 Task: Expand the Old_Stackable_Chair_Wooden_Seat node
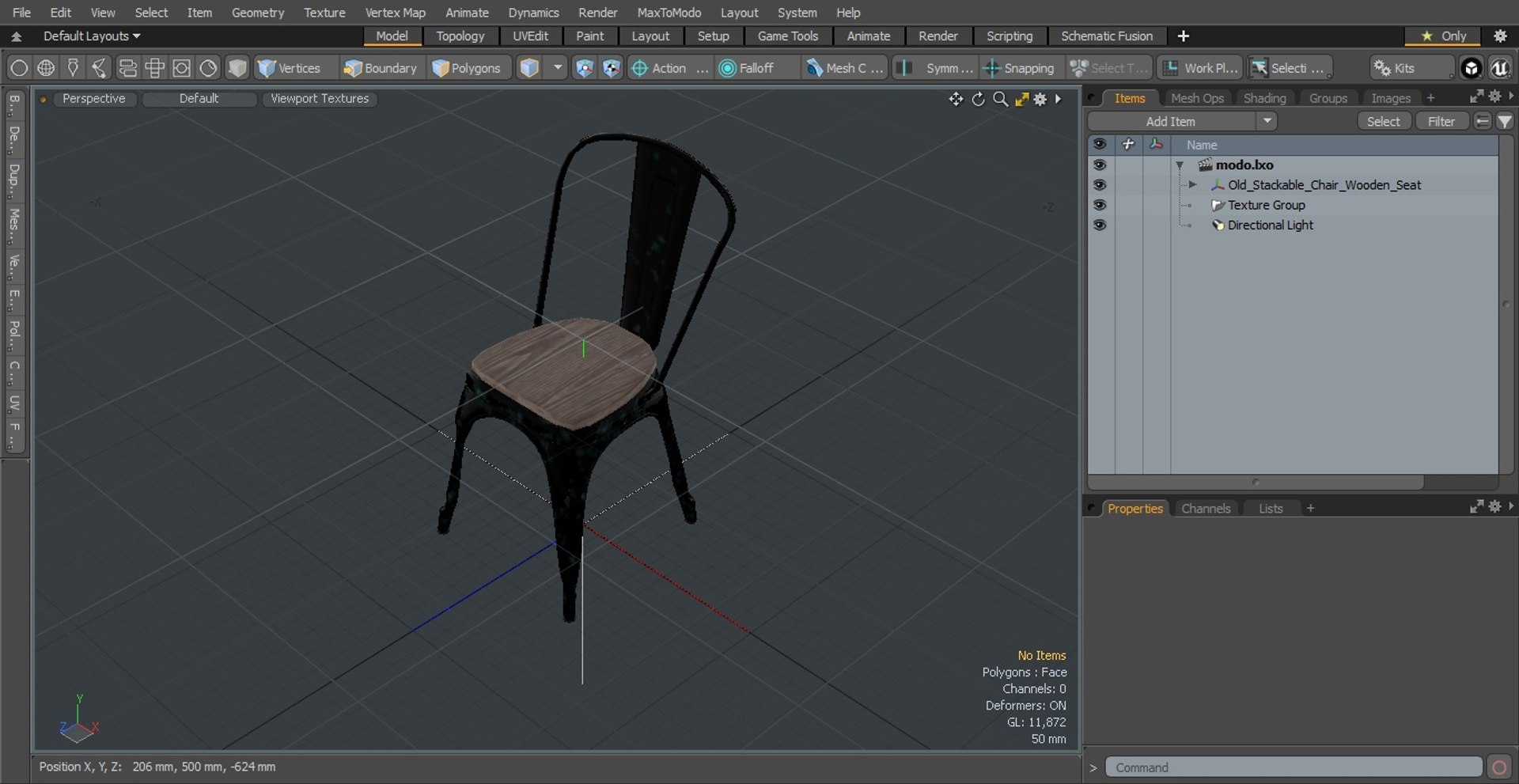pyautogui.click(x=1192, y=184)
